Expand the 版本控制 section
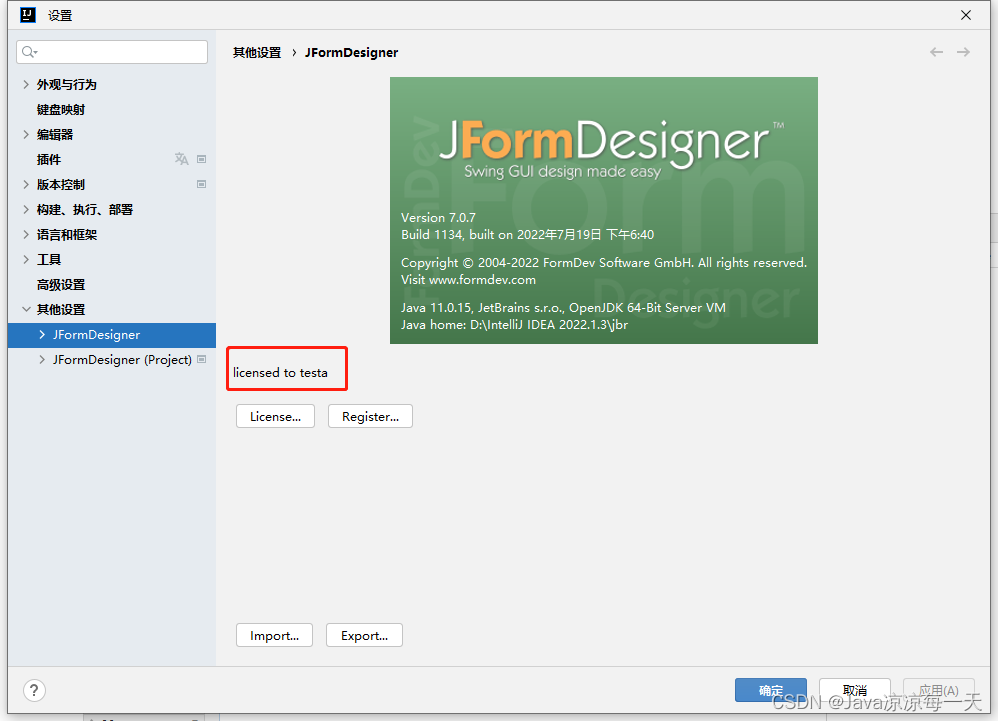998x721 pixels. 26,185
